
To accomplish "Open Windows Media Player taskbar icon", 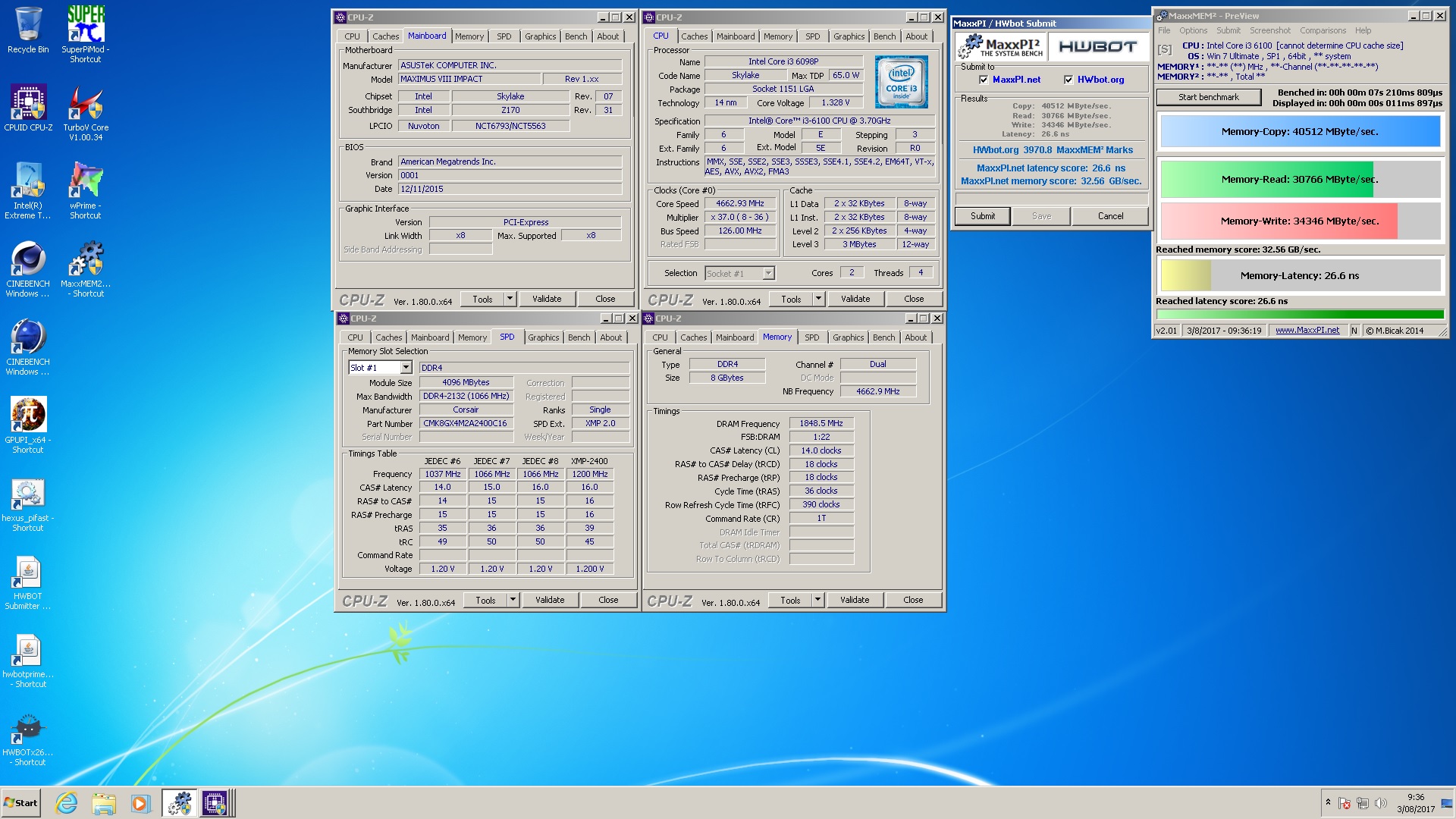I will tap(140, 803).
